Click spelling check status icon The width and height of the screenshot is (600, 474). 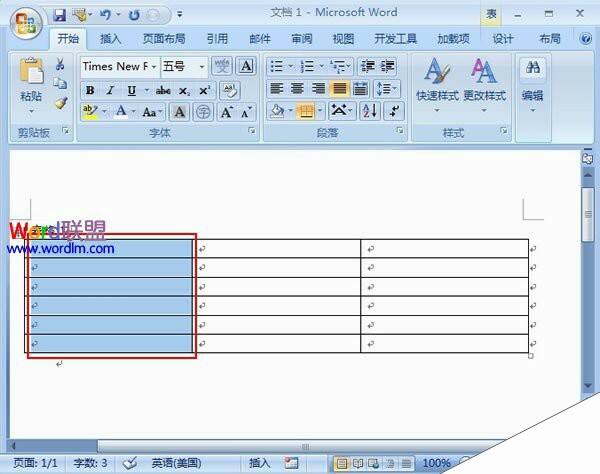(x=130, y=463)
